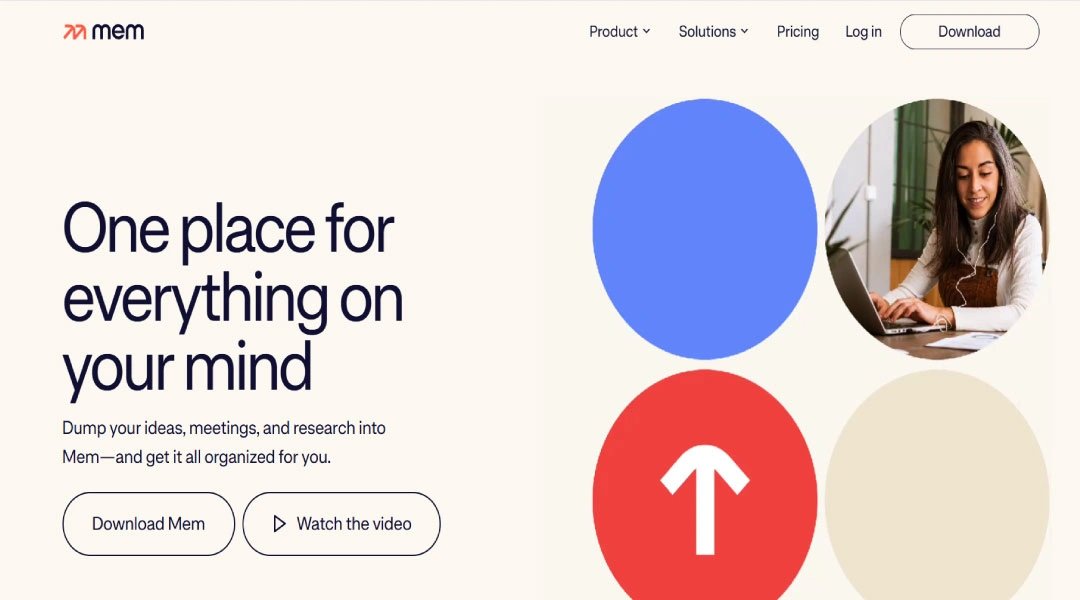Click the Download button in header
Viewport: 1080px width, 600px height.
coord(969,32)
